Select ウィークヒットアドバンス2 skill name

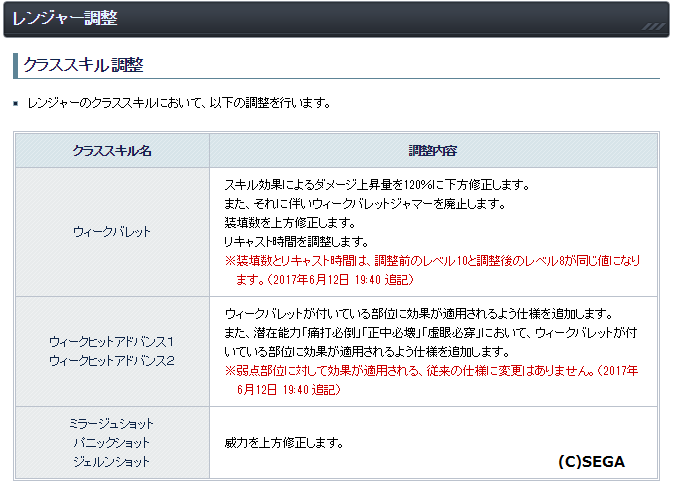pos(112,361)
